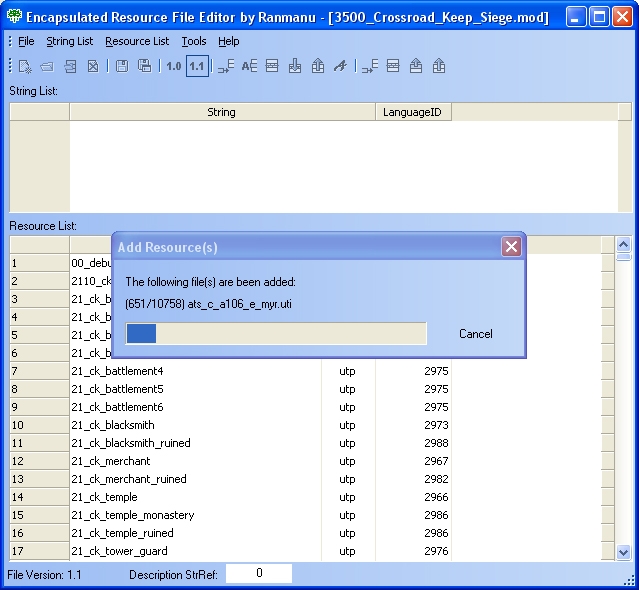
Task: Open the File menu
Action: 26,41
